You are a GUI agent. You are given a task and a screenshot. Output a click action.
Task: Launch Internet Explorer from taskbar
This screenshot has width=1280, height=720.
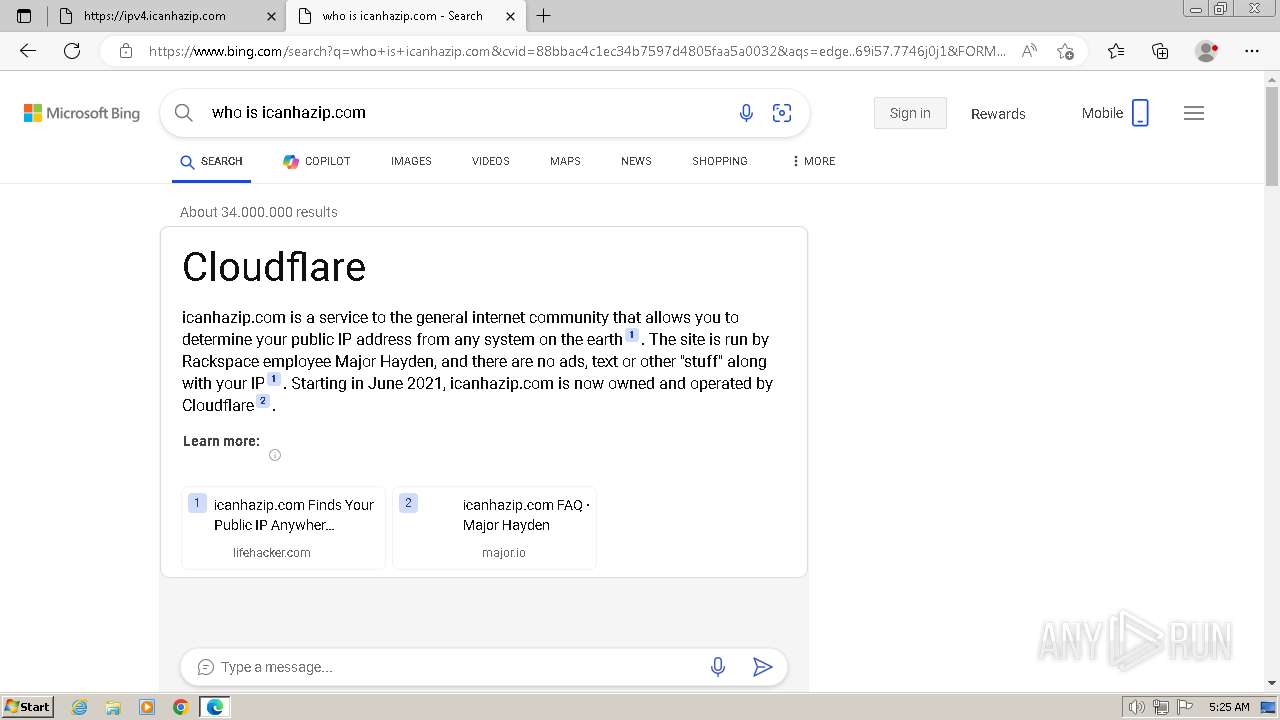(x=79, y=707)
